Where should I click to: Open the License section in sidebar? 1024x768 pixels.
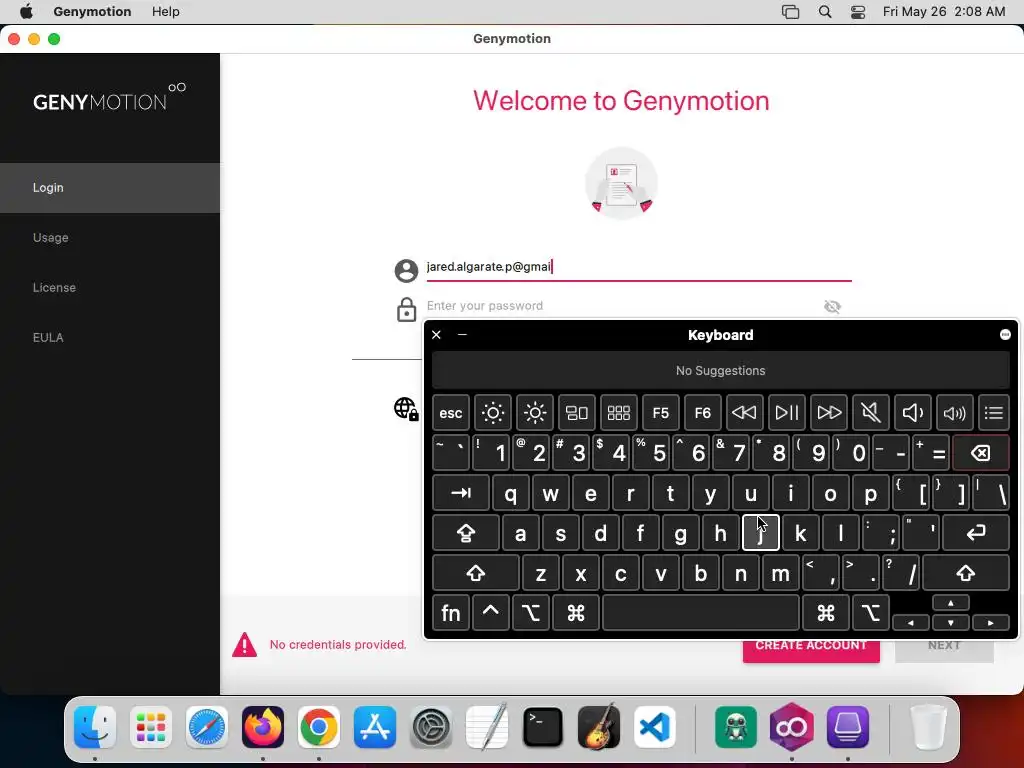click(x=110, y=287)
